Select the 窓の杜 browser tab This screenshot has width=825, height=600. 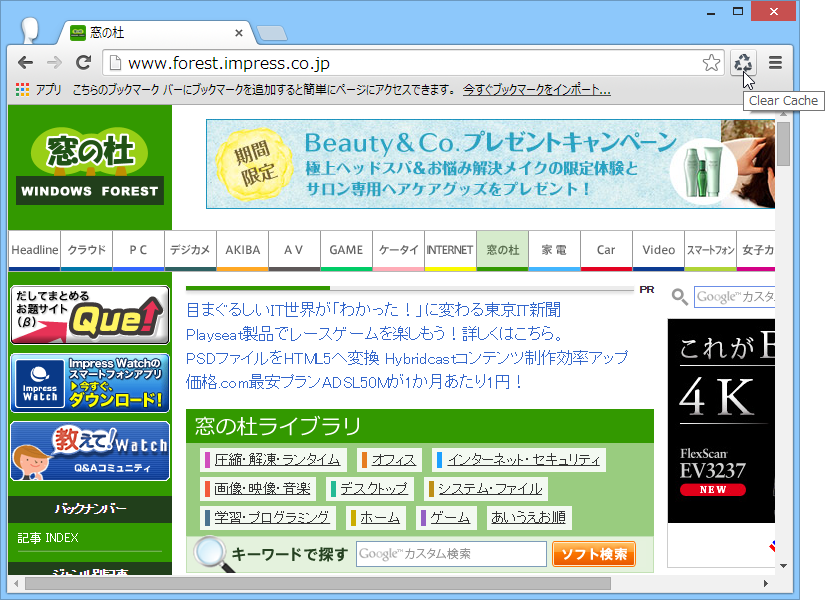coord(110,31)
